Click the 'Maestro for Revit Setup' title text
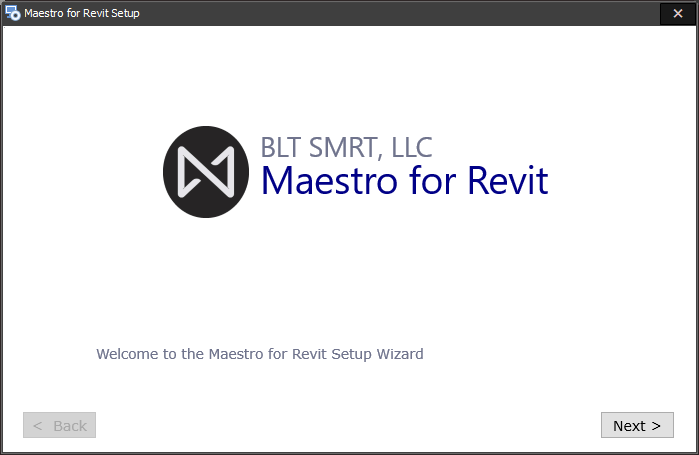The height and width of the screenshot is (455, 699). pyautogui.click(x=82, y=13)
